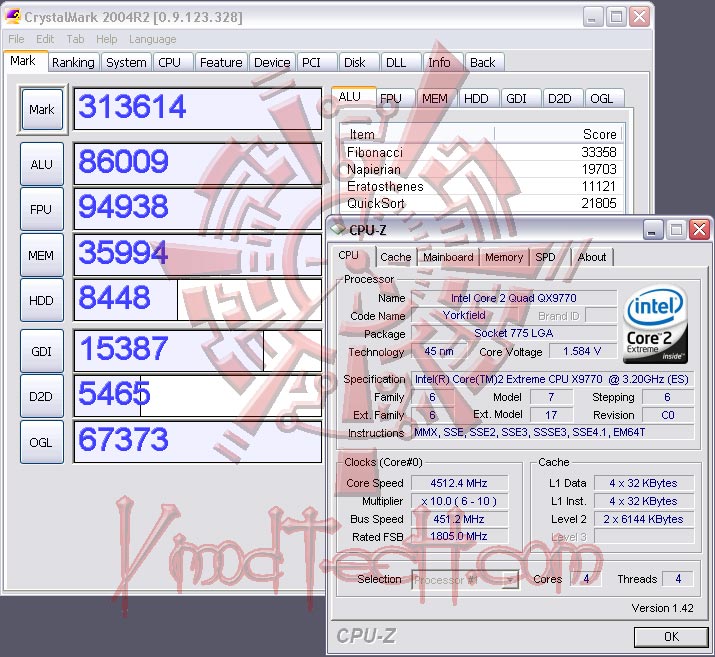
Task: Click the 67373 OGL score field
Action: 198,442
